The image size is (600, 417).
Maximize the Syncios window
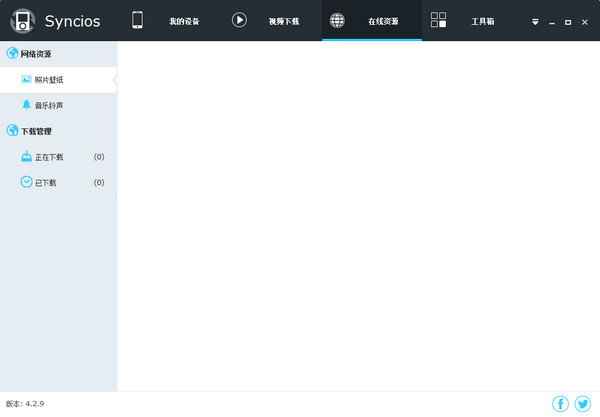[568, 21]
